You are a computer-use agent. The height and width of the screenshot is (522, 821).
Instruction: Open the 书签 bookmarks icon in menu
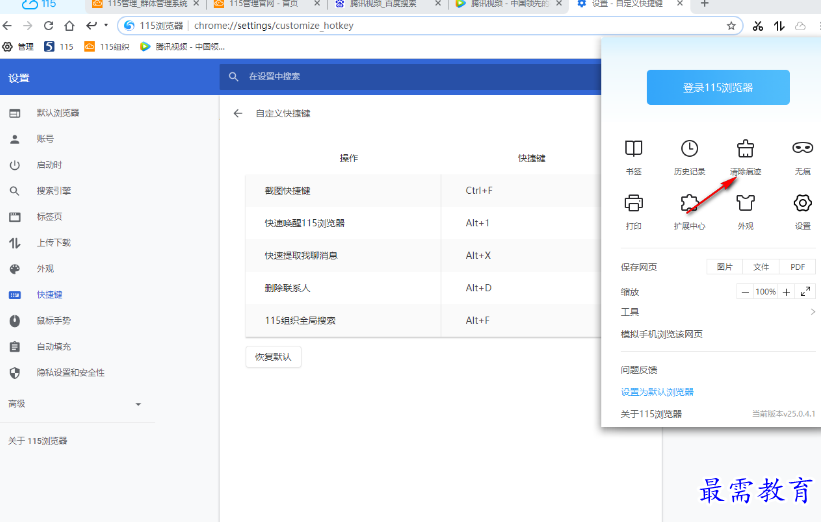tap(634, 149)
